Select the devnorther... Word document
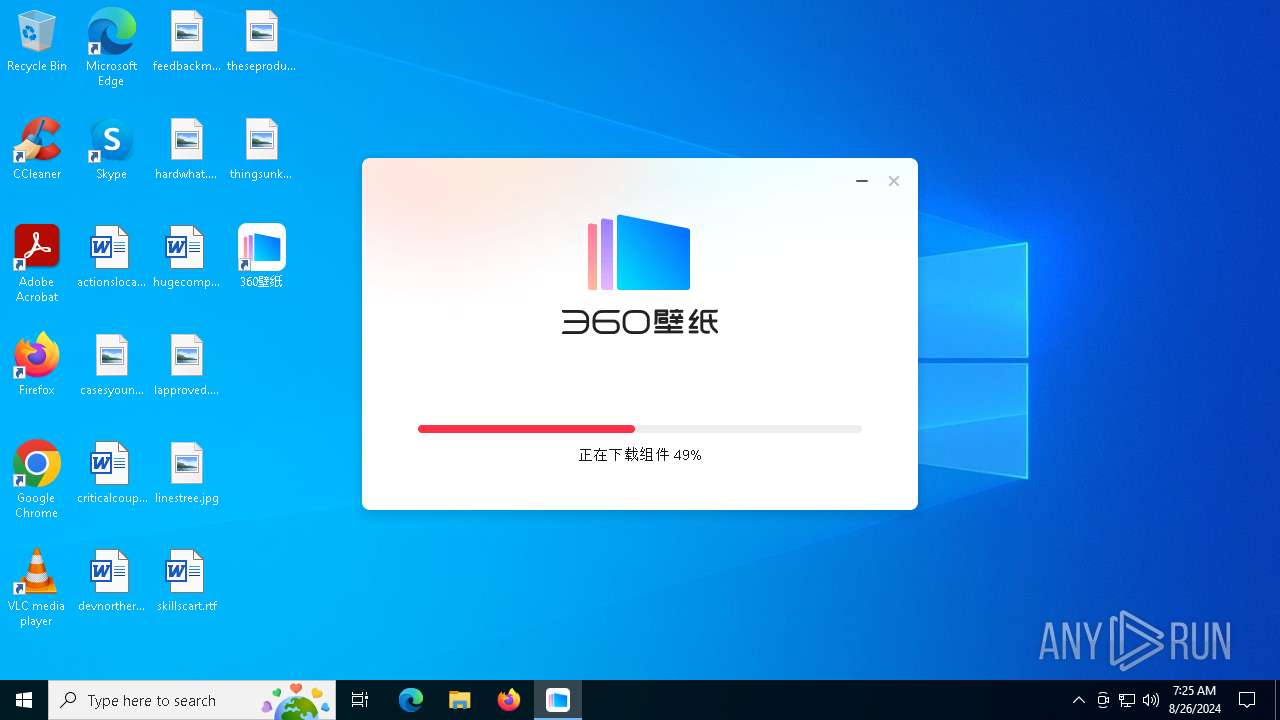Image resolution: width=1280 pixels, height=720 pixels. click(111, 581)
